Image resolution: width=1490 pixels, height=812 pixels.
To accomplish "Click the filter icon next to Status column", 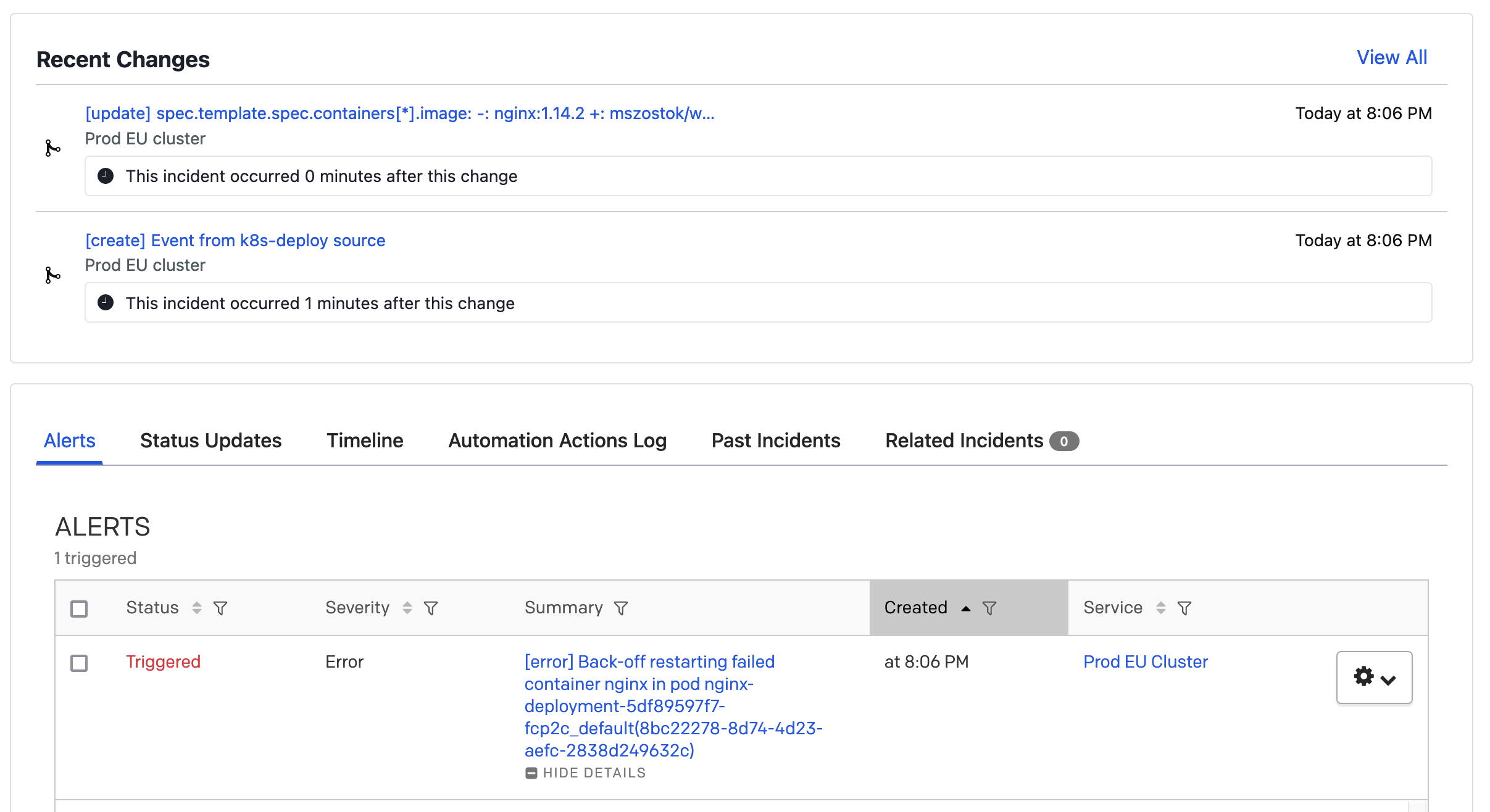I will (x=223, y=608).
